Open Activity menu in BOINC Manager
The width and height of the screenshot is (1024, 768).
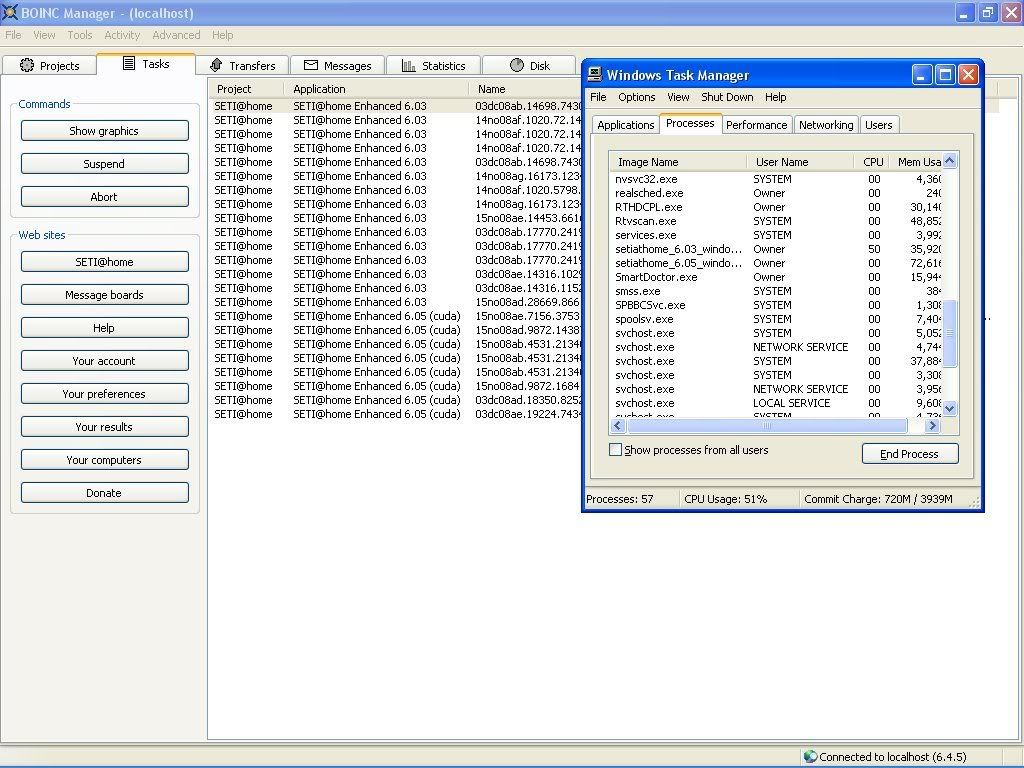click(x=122, y=35)
